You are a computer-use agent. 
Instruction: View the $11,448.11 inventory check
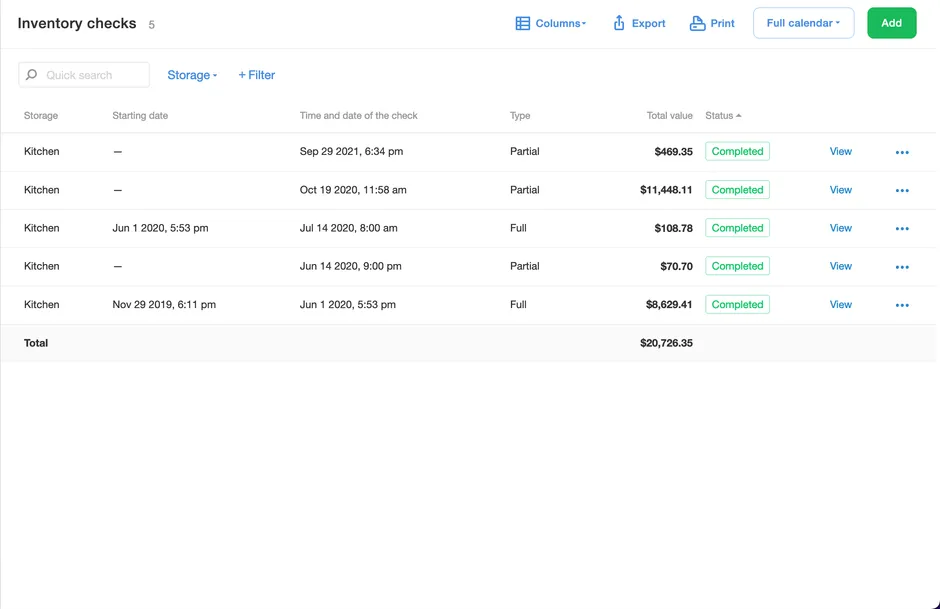pos(840,190)
